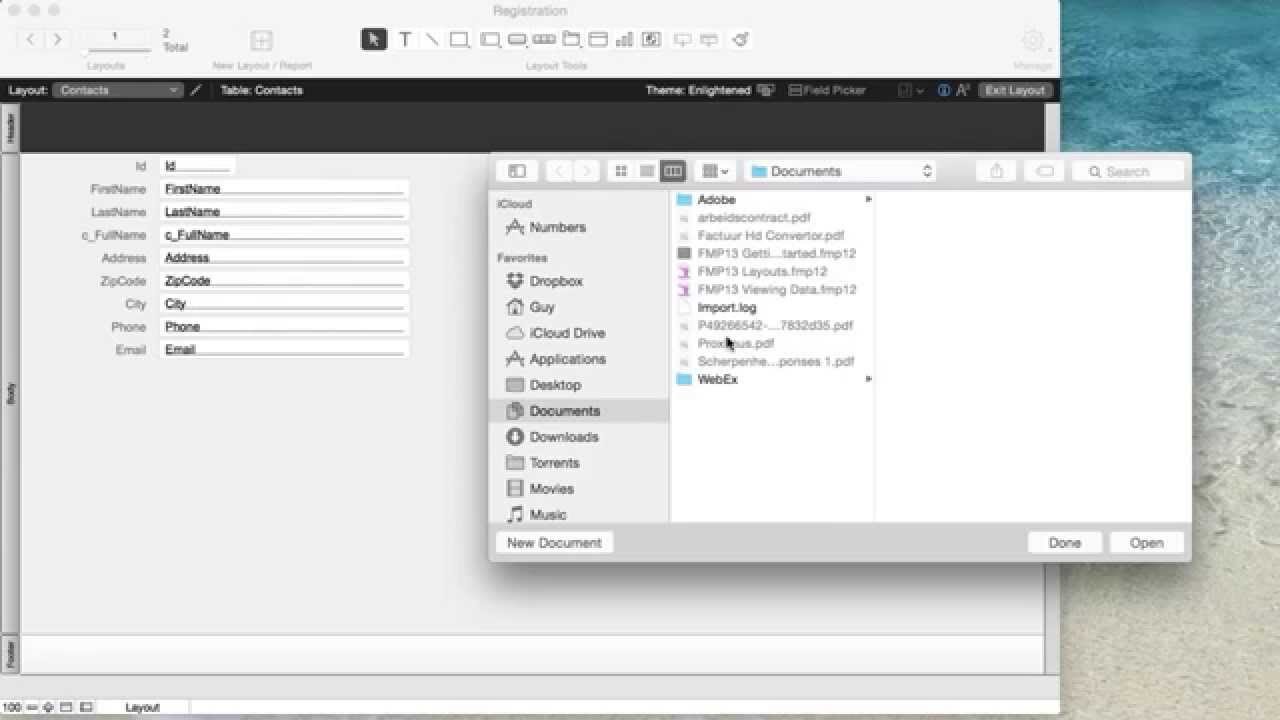
Task: Click the edit tags button
Action: 1045,171
